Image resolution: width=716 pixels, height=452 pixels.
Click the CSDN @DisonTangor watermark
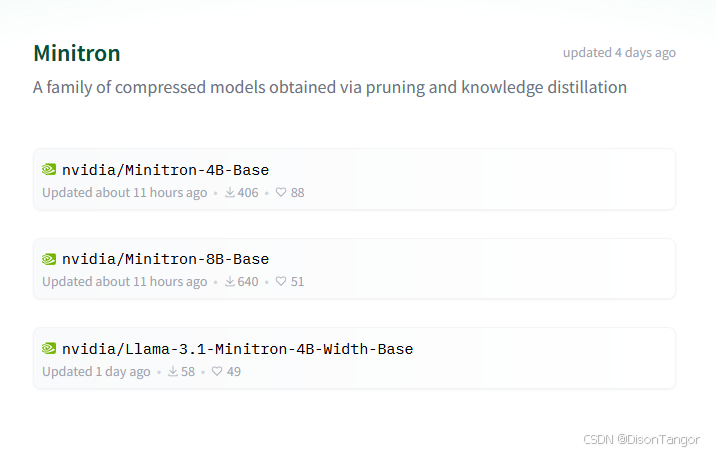[642, 439]
